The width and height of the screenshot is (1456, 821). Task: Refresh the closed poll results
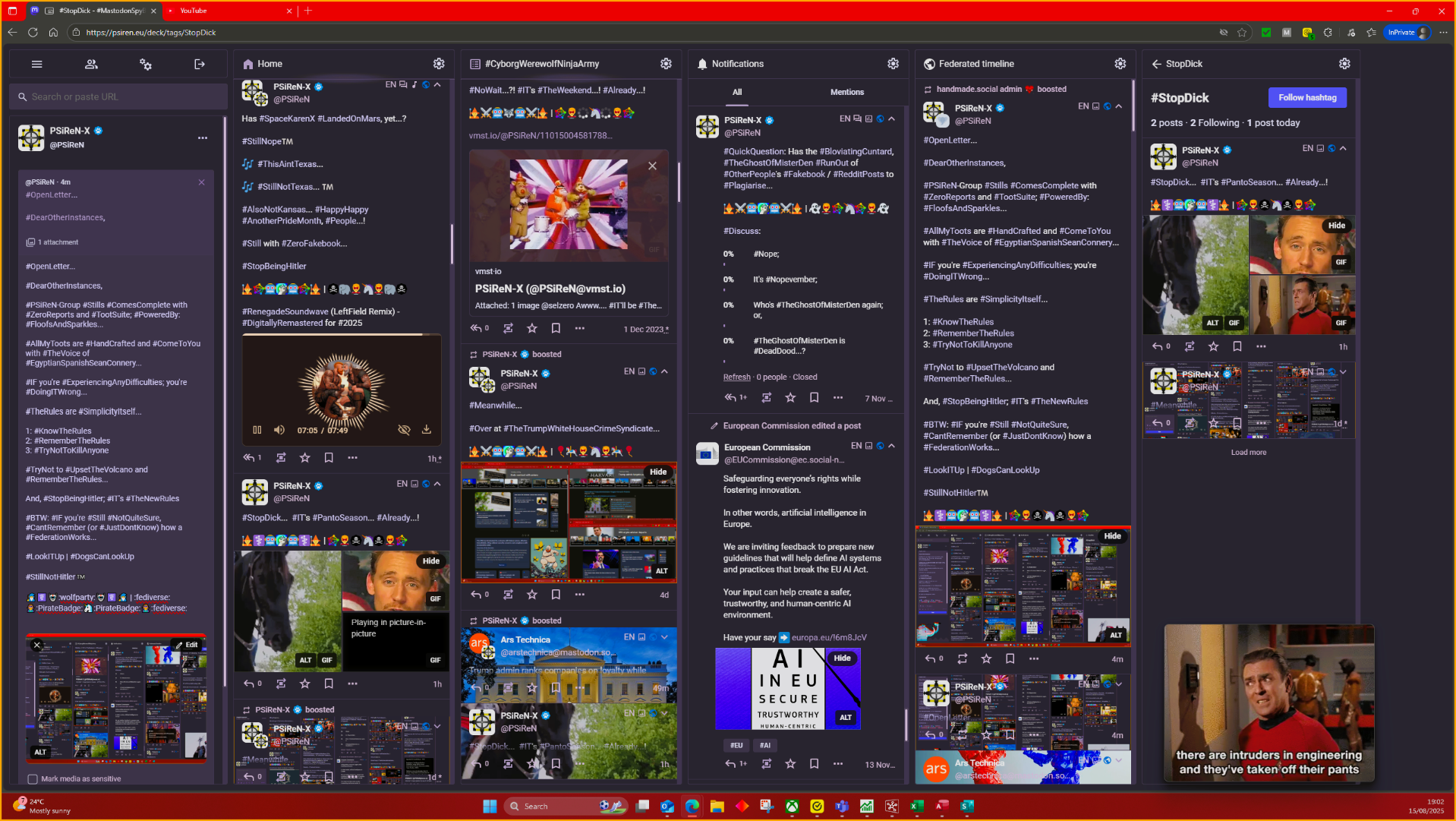coord(736,377)
